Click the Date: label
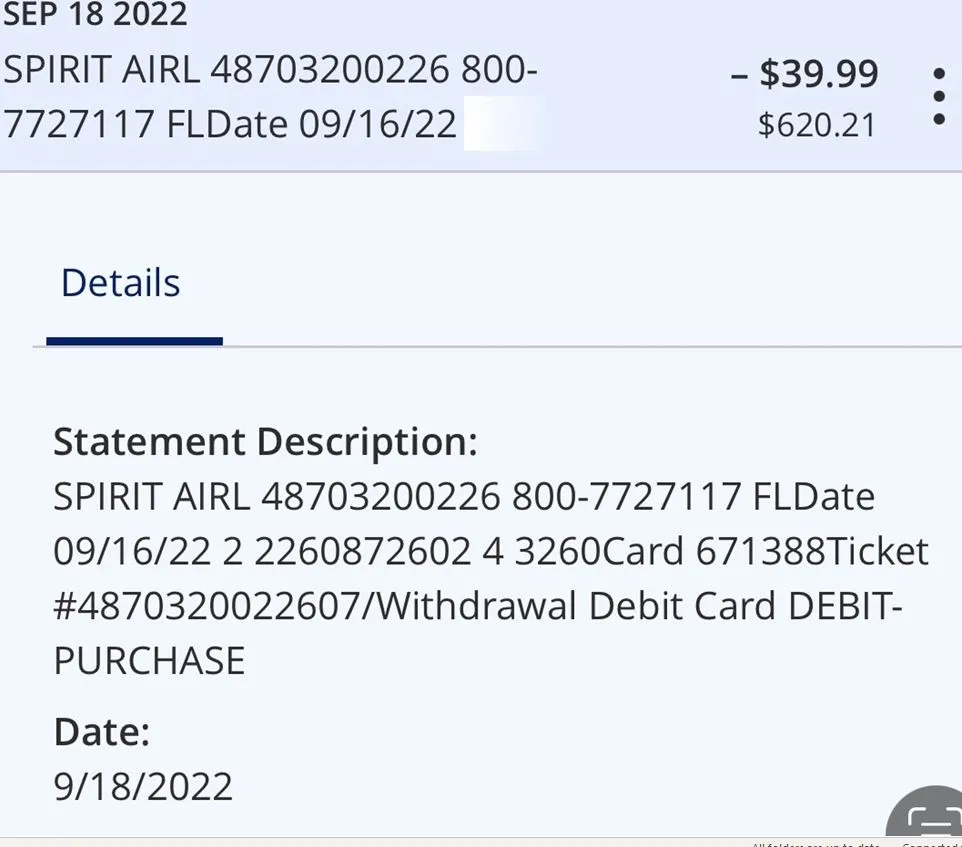 pyautogui.click(x=101, y=732)
